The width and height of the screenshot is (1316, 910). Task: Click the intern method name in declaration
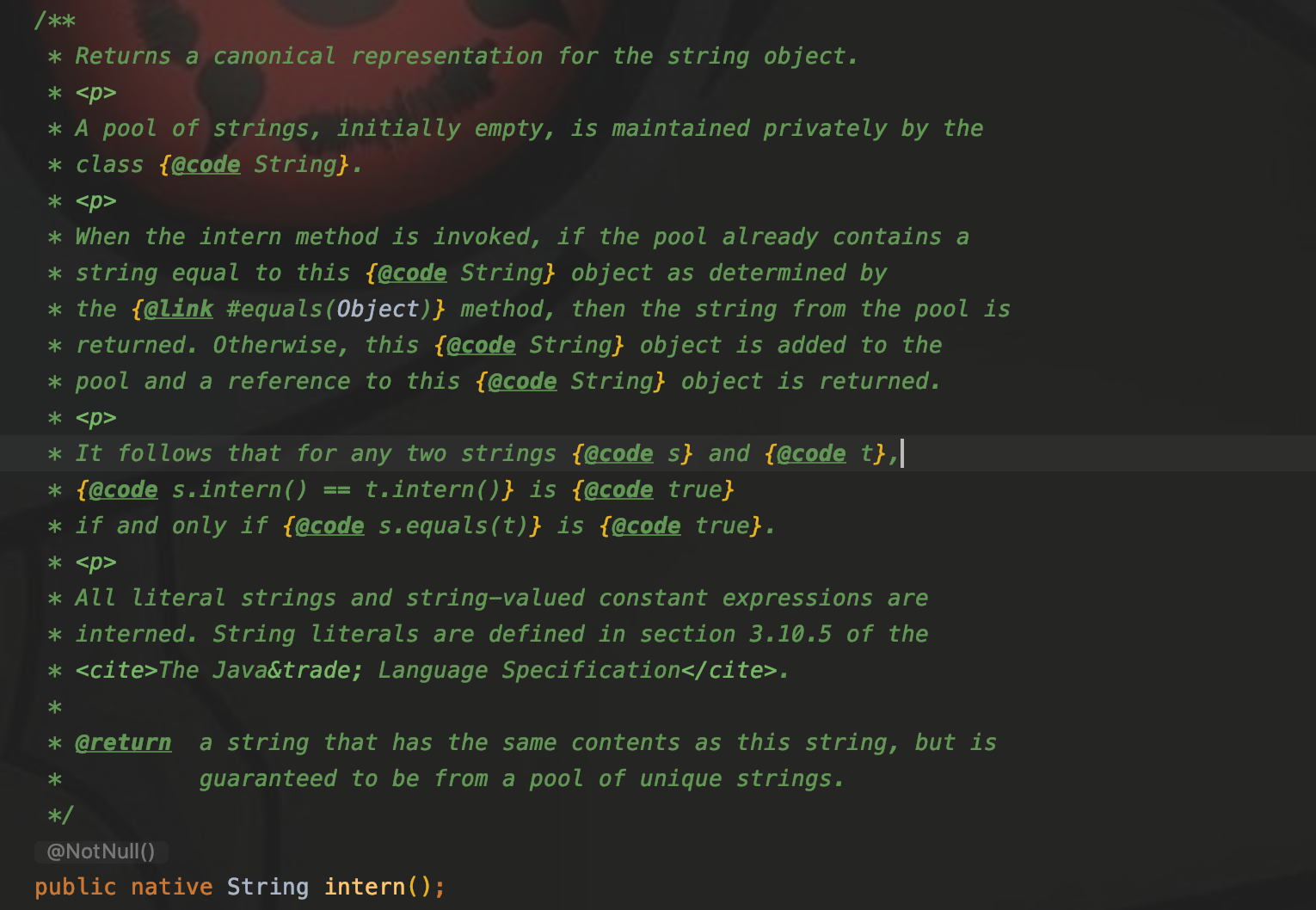point(365,887)
